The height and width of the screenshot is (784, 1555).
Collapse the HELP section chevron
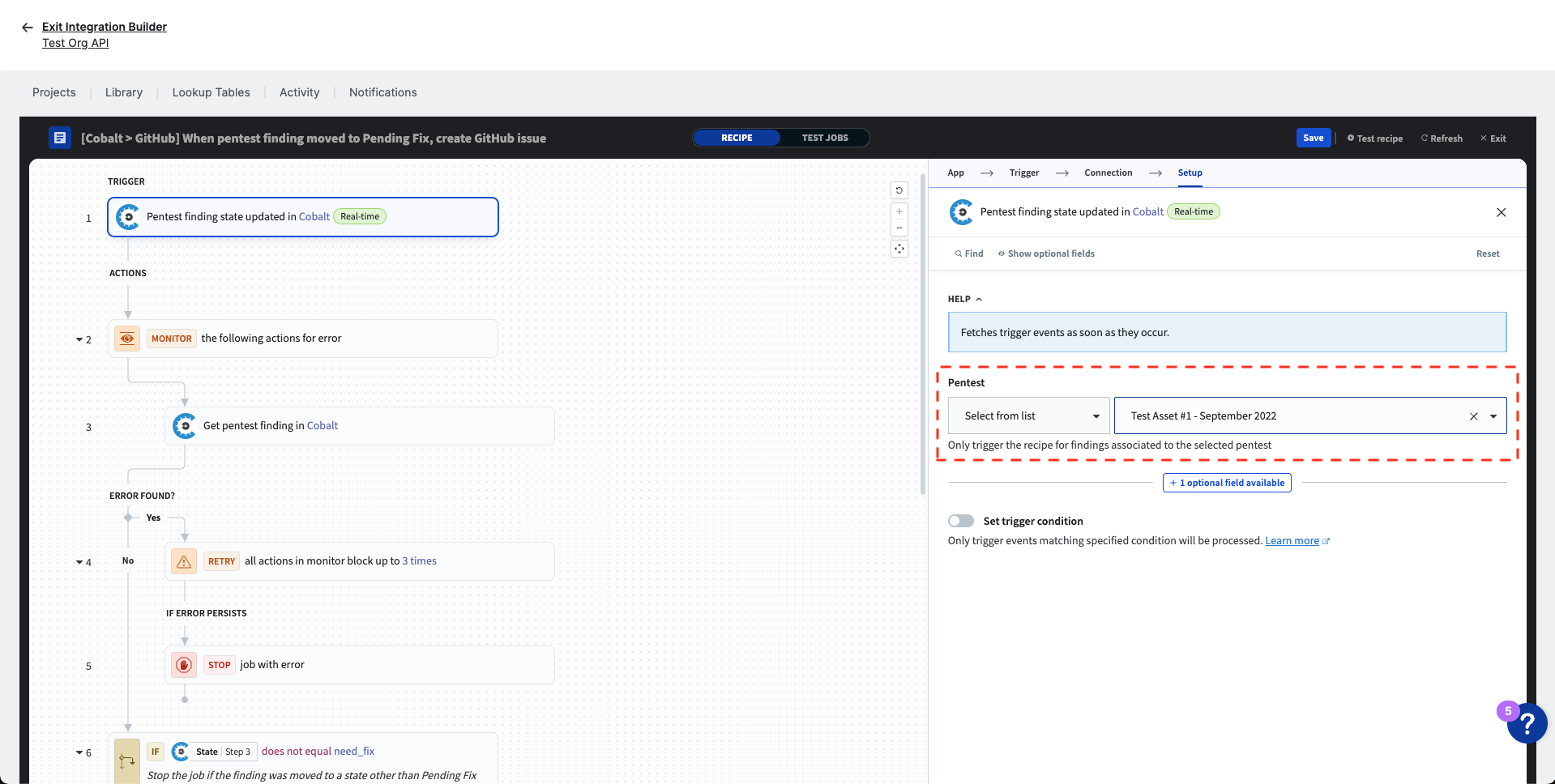point(979,300)
